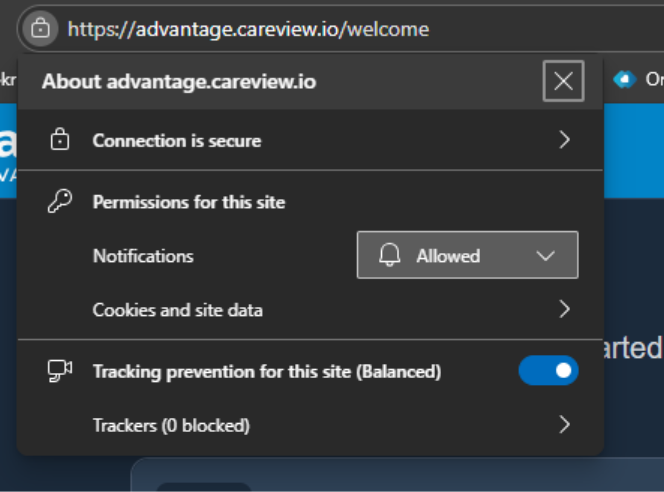Open the Connection is secure entry

177,141
